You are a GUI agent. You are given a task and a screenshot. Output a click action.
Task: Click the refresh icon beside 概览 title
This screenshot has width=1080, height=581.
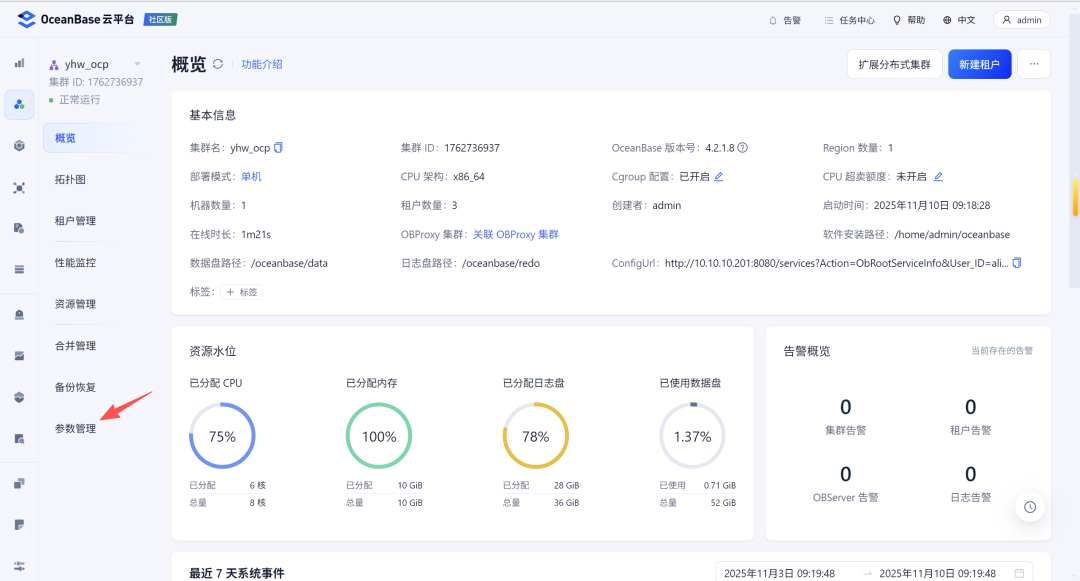218,64
